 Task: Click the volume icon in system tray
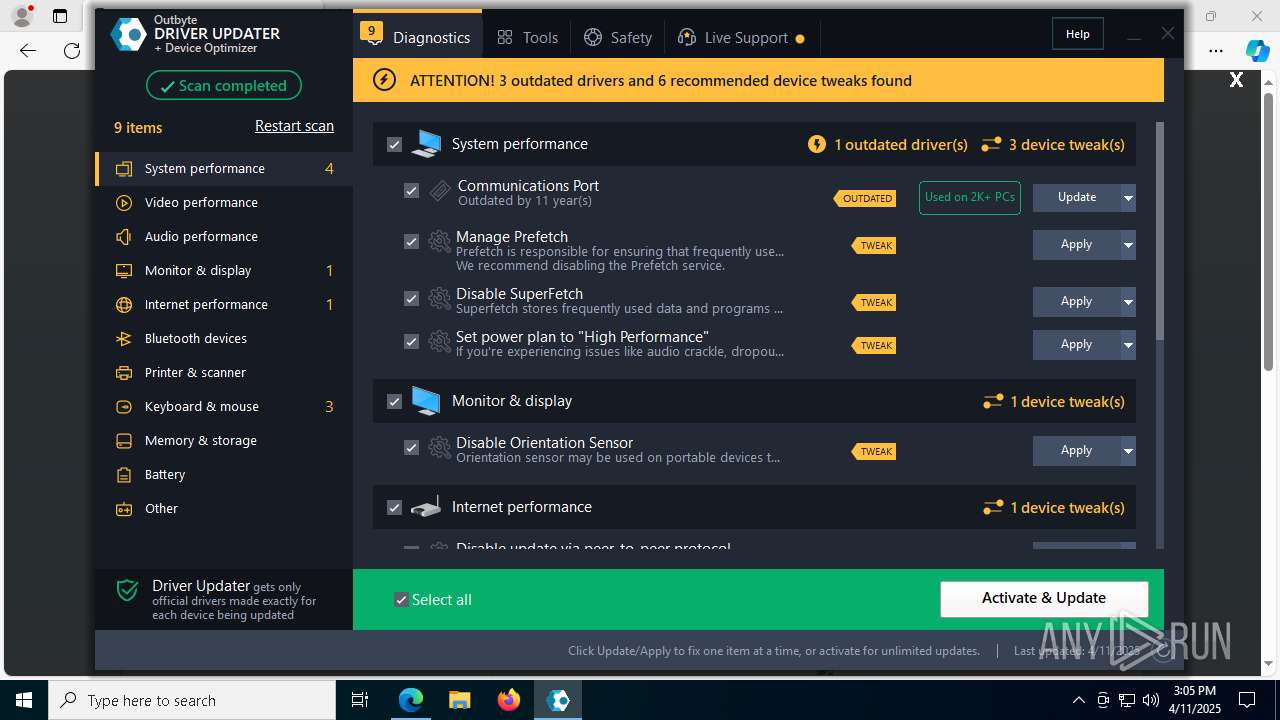coord(1150,700)
